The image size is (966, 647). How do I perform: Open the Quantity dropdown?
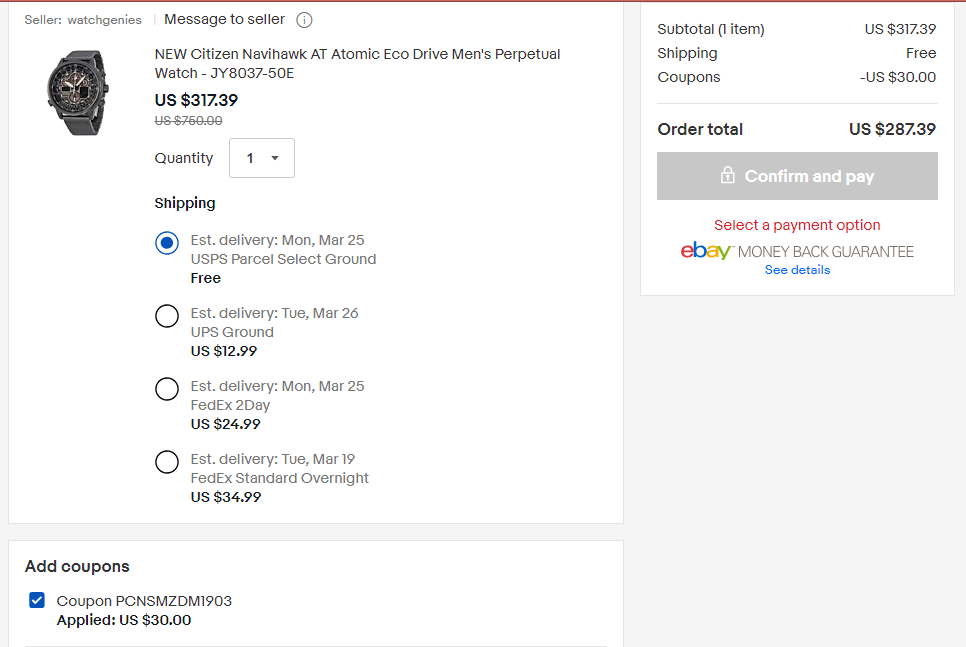point(261,158)
